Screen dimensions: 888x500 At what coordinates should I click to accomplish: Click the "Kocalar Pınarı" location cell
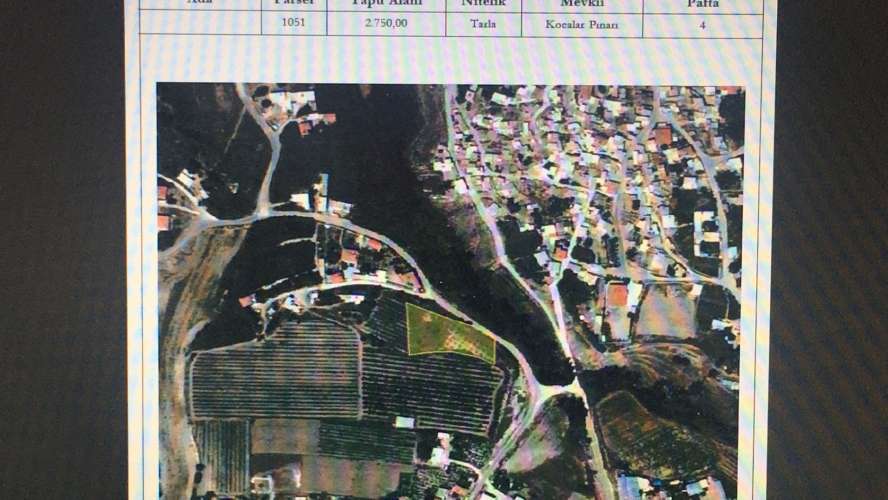point(582,24)
